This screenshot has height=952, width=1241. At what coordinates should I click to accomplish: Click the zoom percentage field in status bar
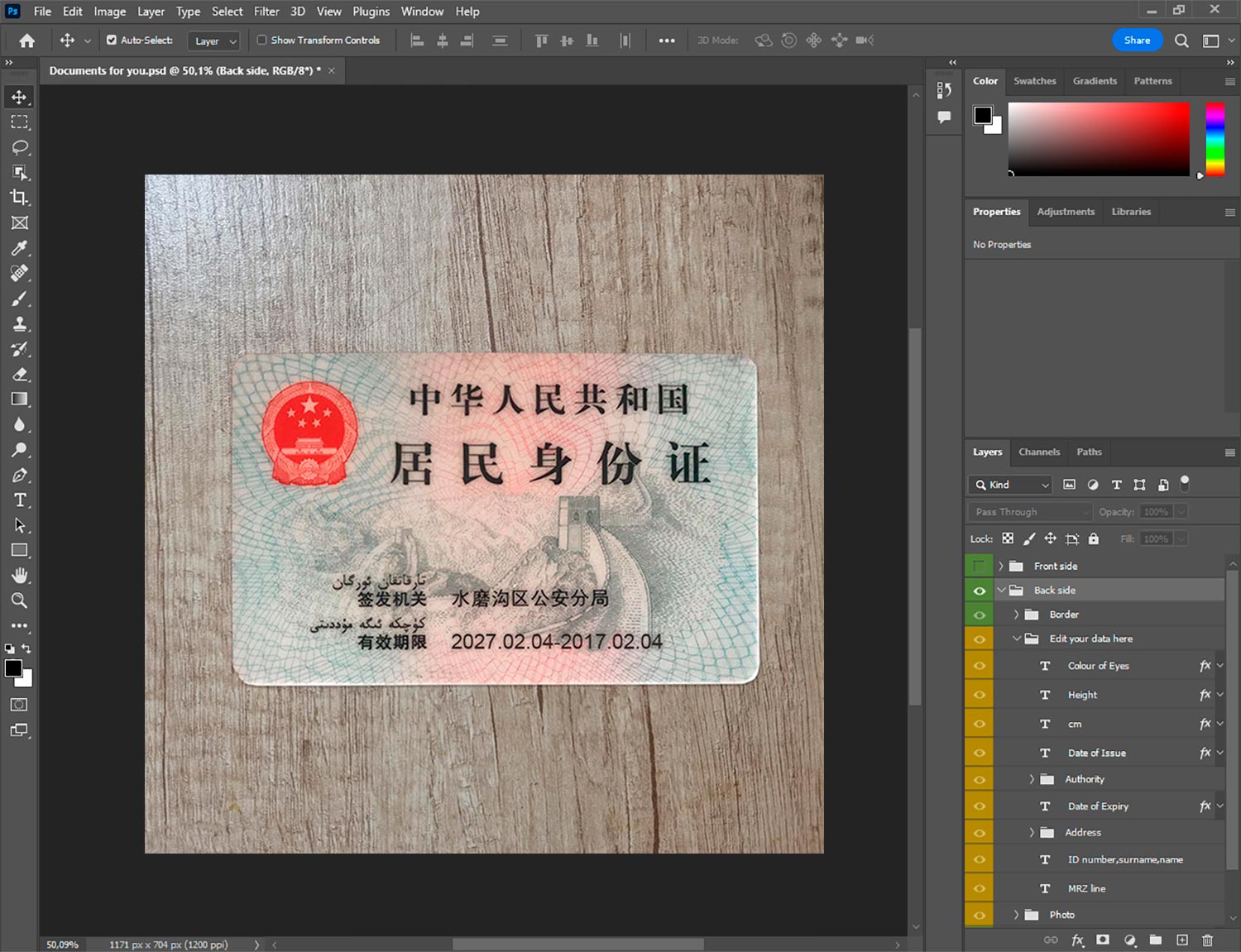[63, 945]
